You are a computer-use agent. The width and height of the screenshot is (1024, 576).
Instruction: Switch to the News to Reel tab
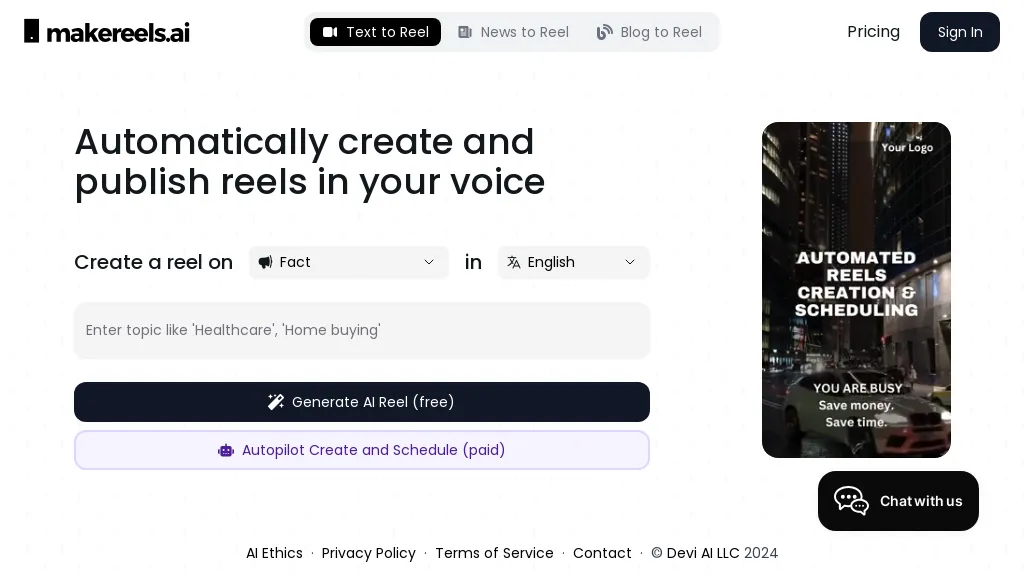(x=513, y=32)
